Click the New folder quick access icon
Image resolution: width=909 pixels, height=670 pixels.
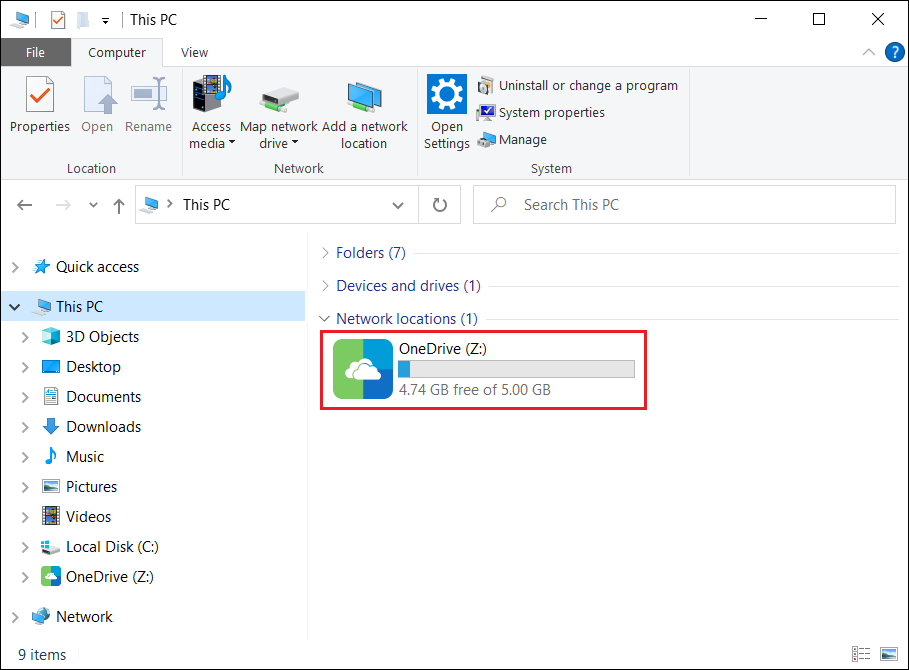83,20
